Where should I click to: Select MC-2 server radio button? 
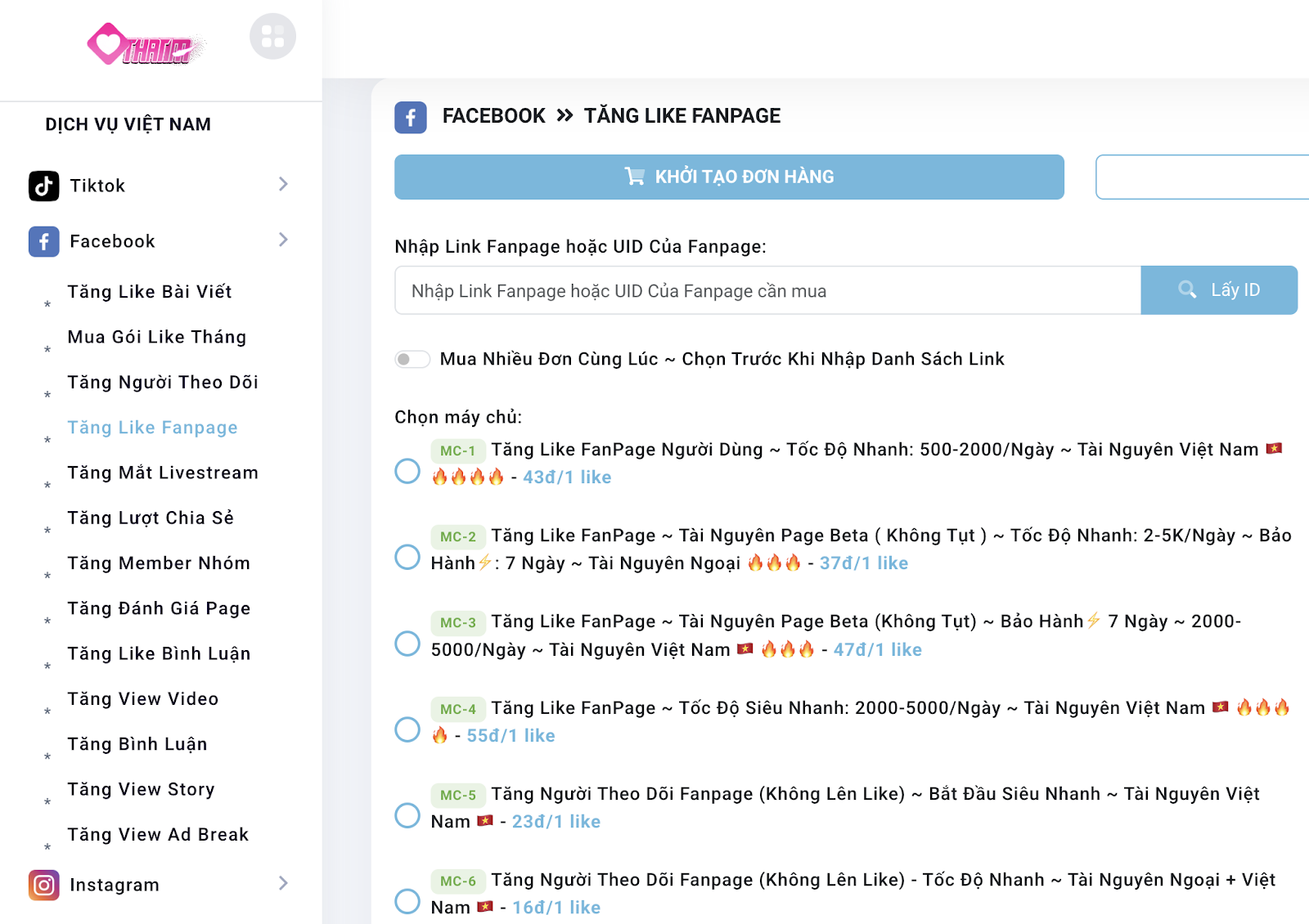tap(407, 557)
